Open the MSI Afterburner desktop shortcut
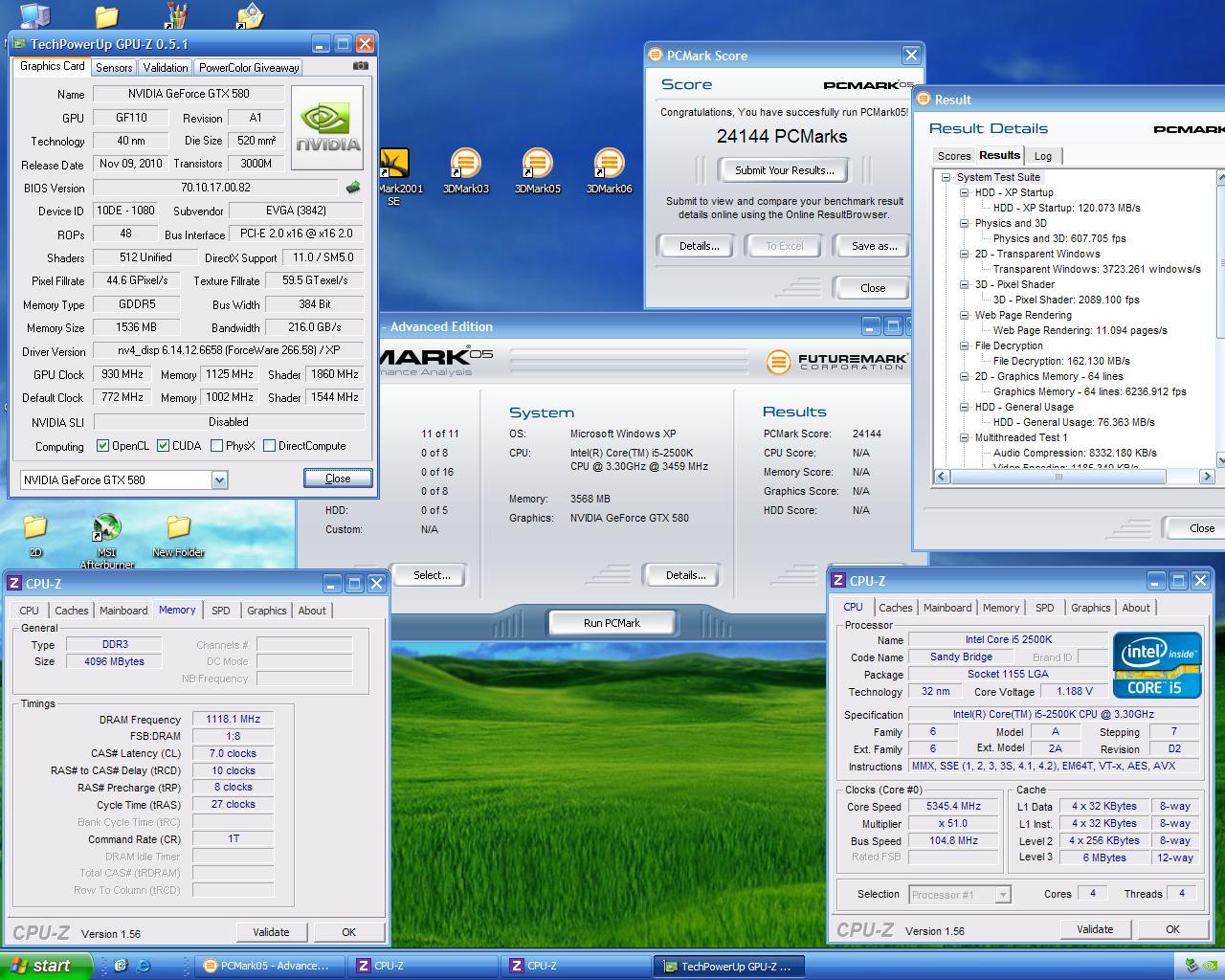The height and width of the screenshot is (980, 1225). tap(107, 541)
